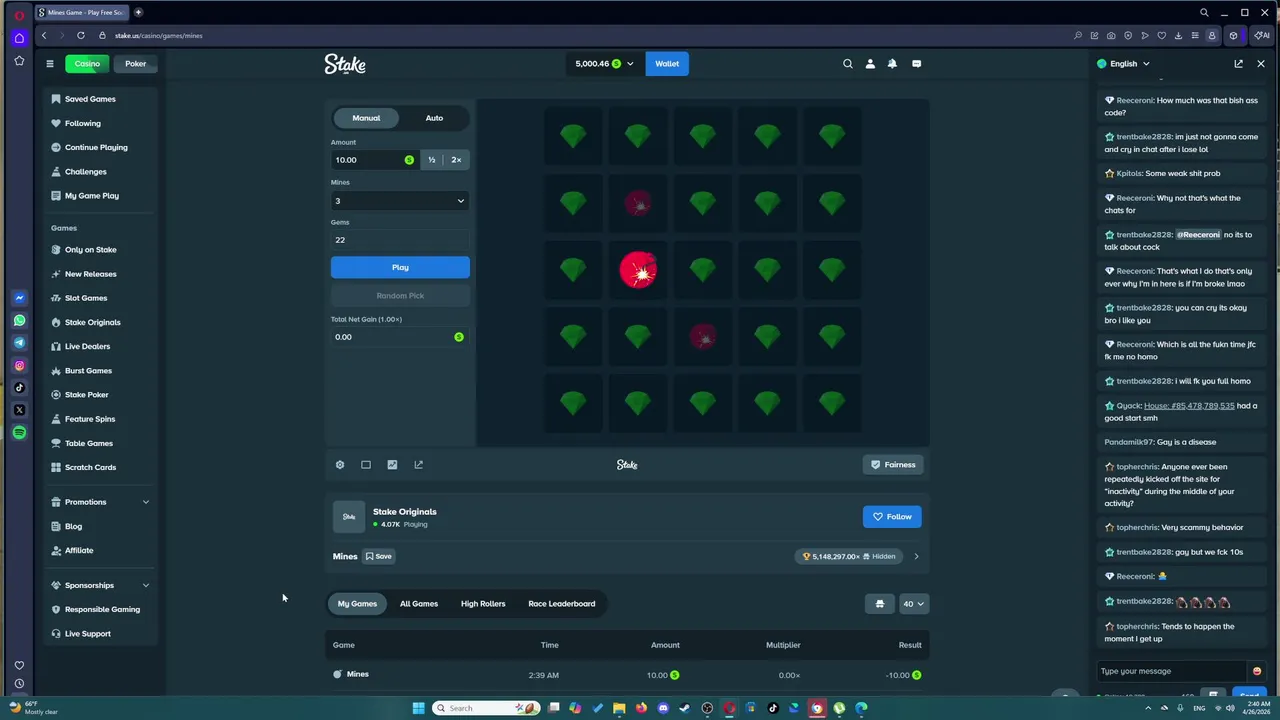Open TikTok in browser sidebar
The image size is (1280, 720).
point(19,388)
